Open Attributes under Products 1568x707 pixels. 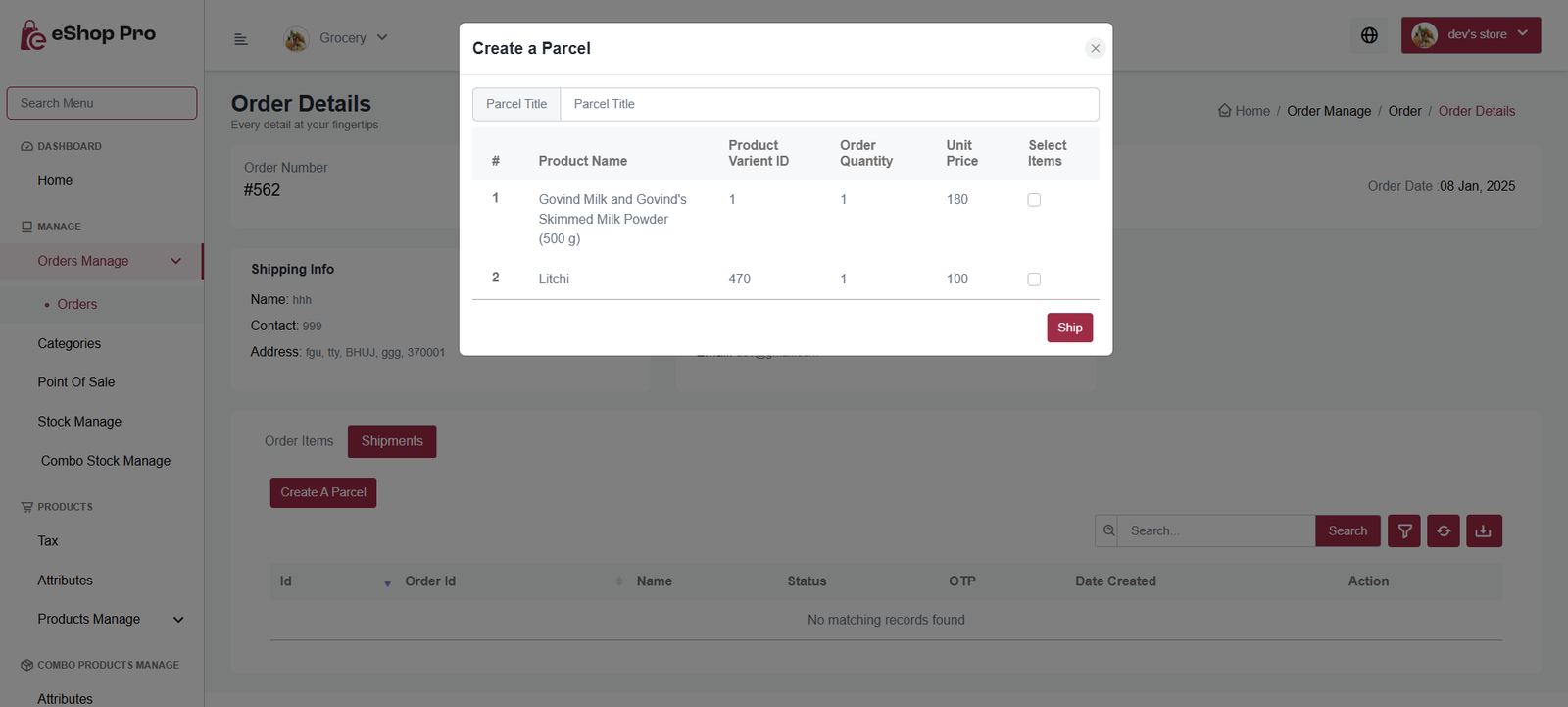tap(65, 581)
